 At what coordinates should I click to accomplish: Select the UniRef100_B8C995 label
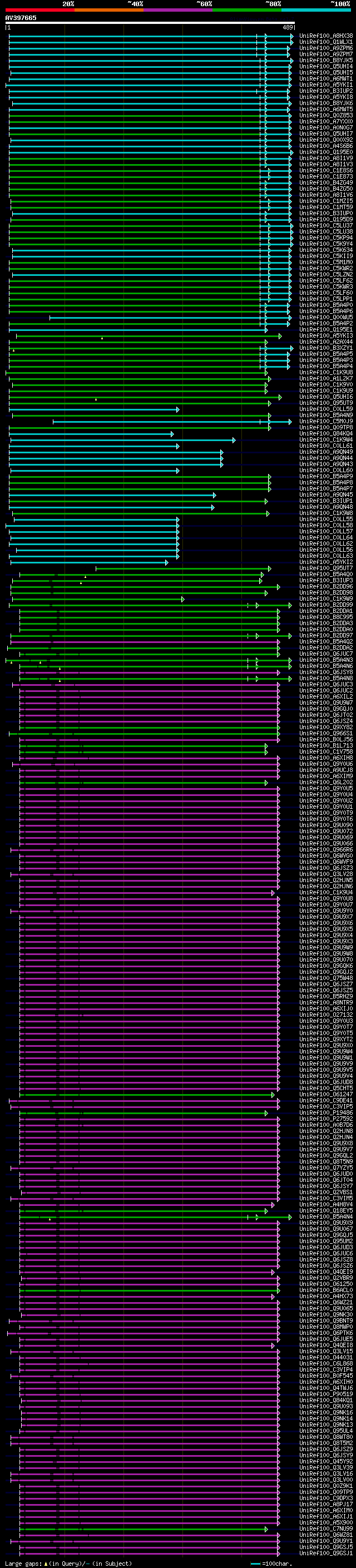click(326, 617)
